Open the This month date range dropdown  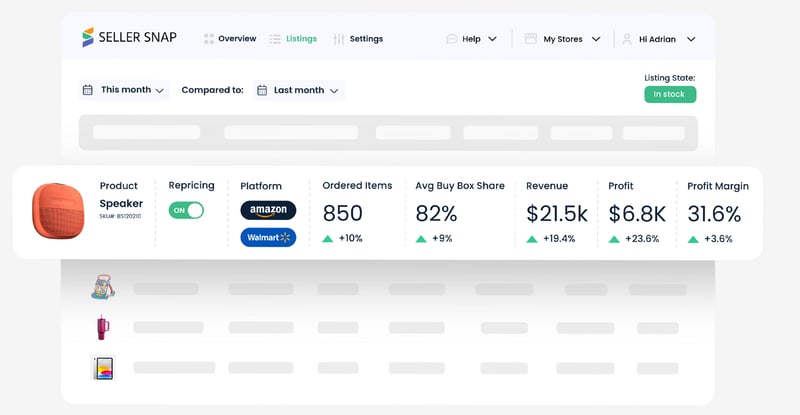click(124, 90)
